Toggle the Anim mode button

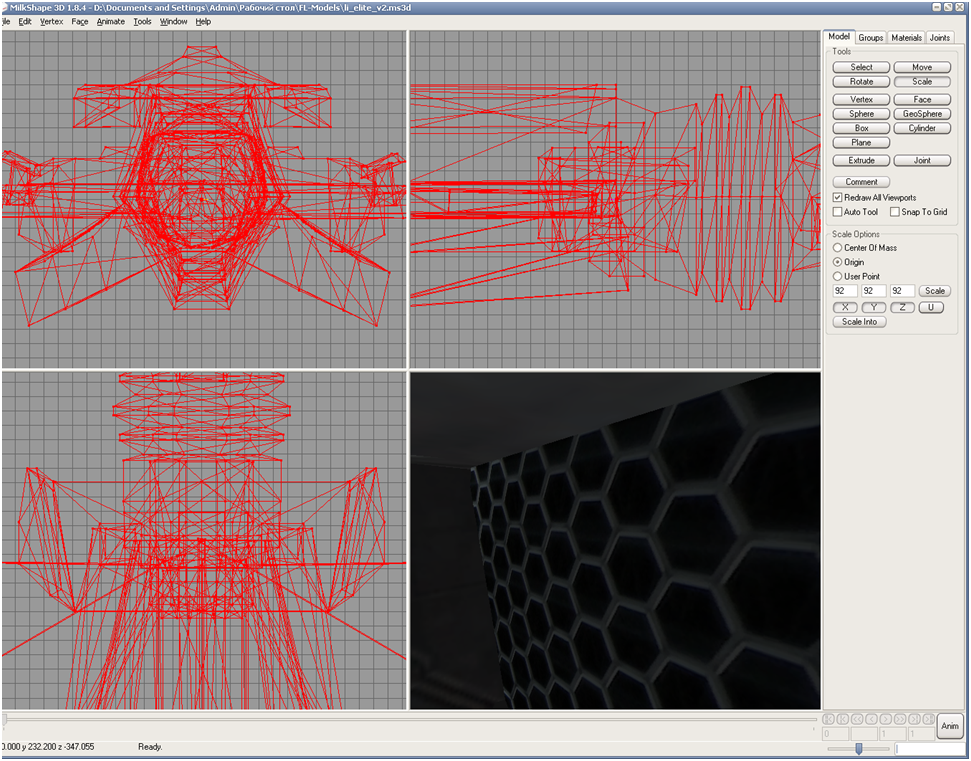950,726
